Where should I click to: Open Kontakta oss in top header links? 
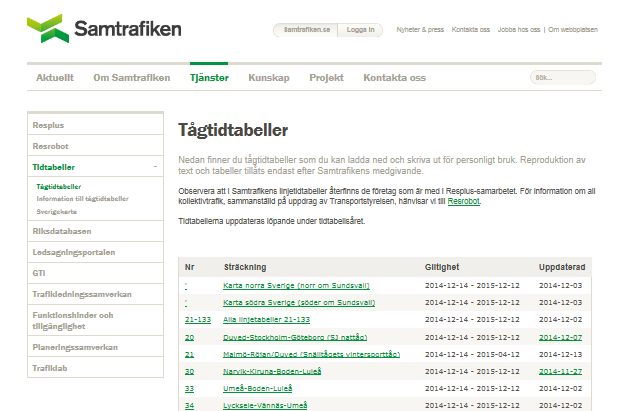470,29
